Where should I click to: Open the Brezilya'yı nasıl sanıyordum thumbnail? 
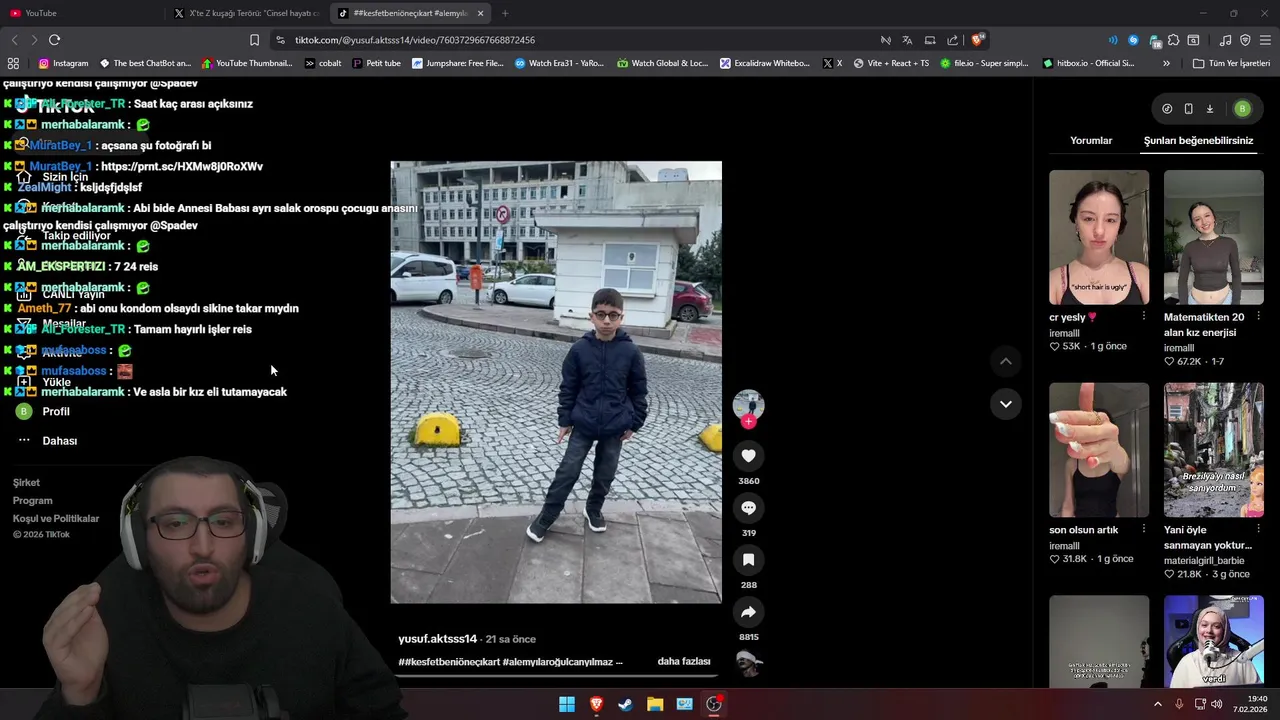pyautogui.click(x=1214, y=450)
